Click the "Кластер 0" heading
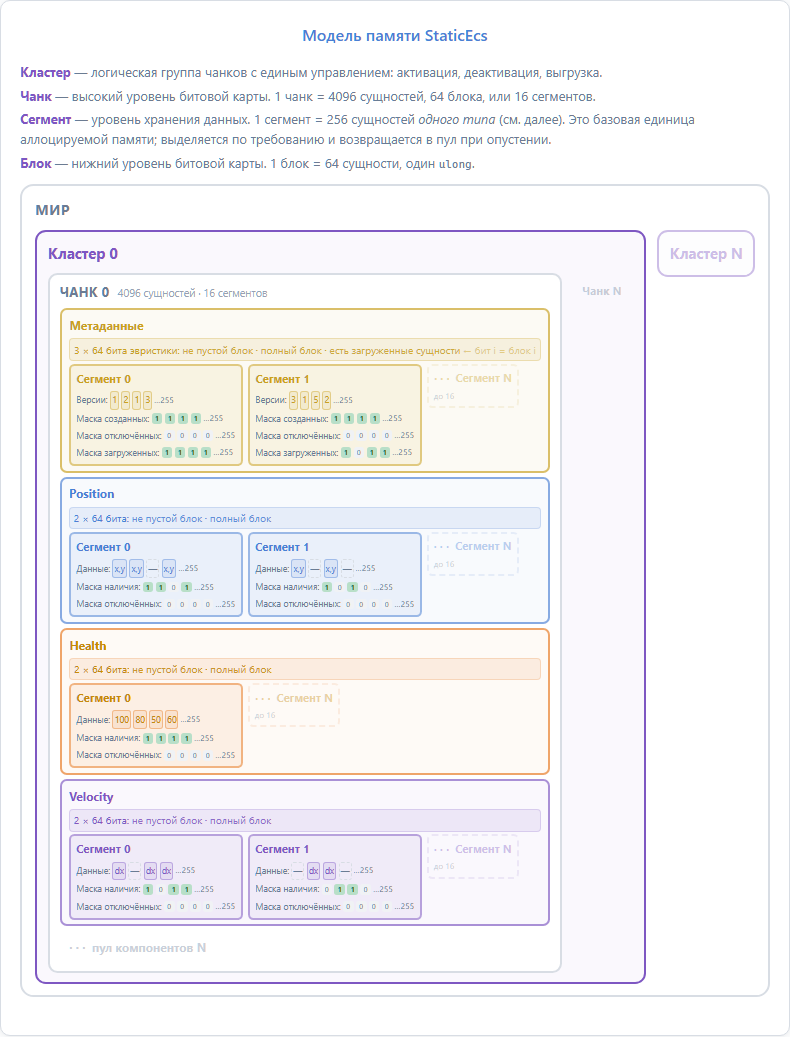Screen dimensions: 790x1037 coord(83,254)
